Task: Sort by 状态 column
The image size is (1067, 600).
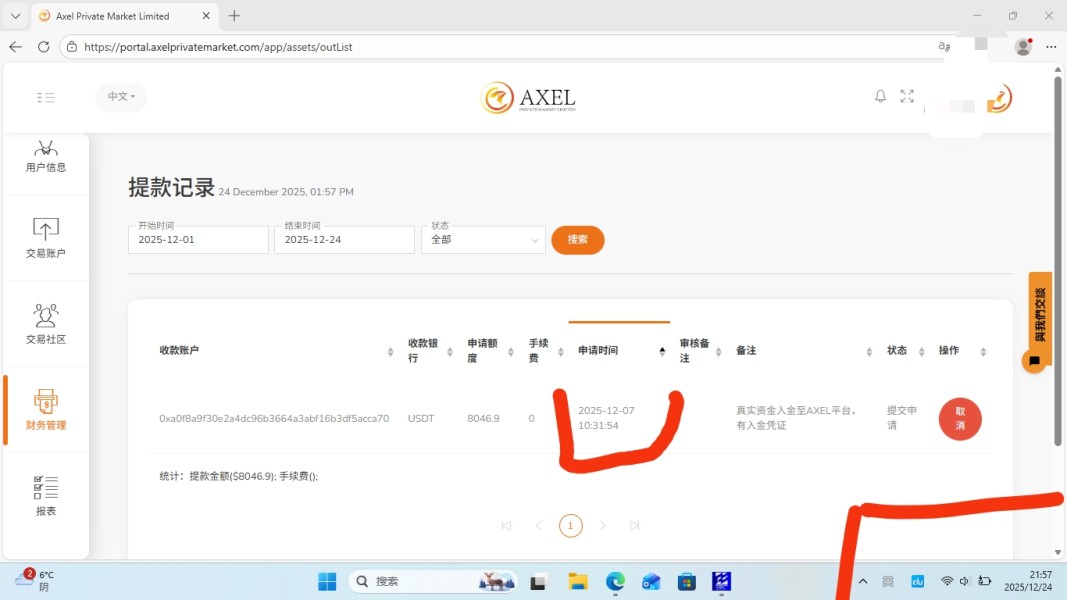Action: point(921,352)
